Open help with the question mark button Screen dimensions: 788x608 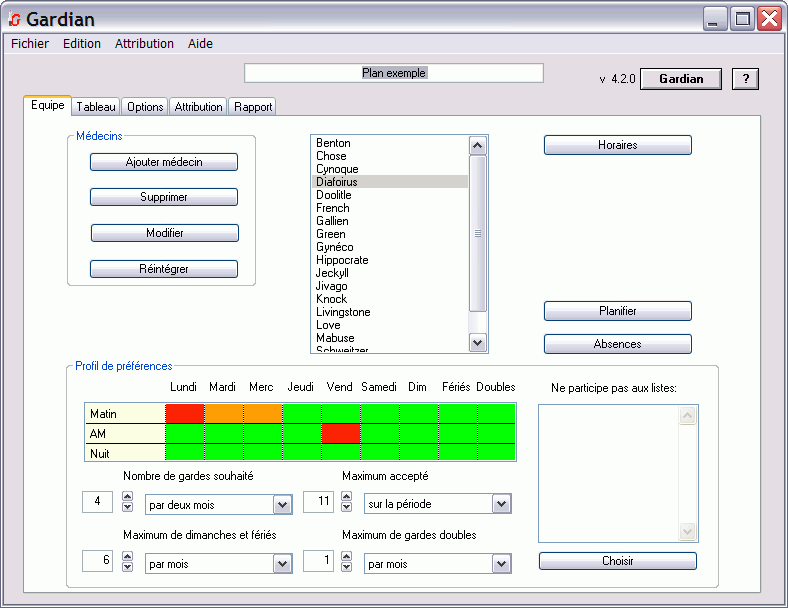[x=745, y=79]
